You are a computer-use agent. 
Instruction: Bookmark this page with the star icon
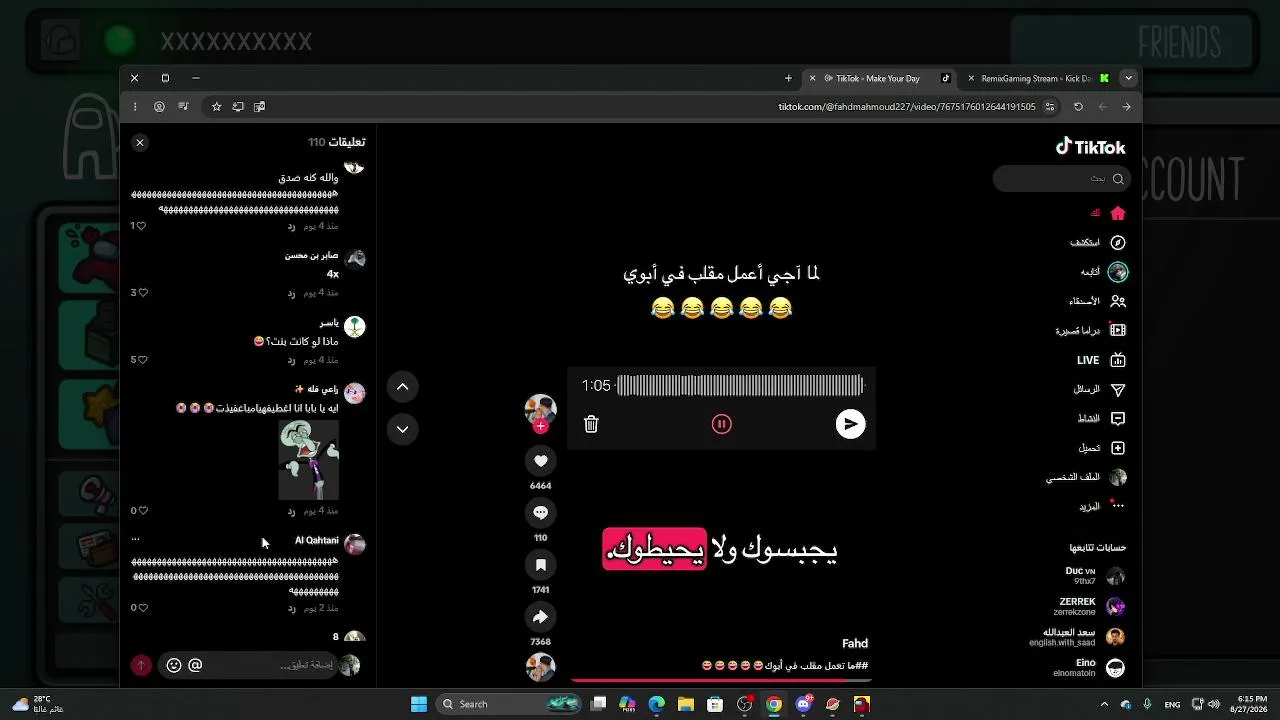click(x=216, y=107)
